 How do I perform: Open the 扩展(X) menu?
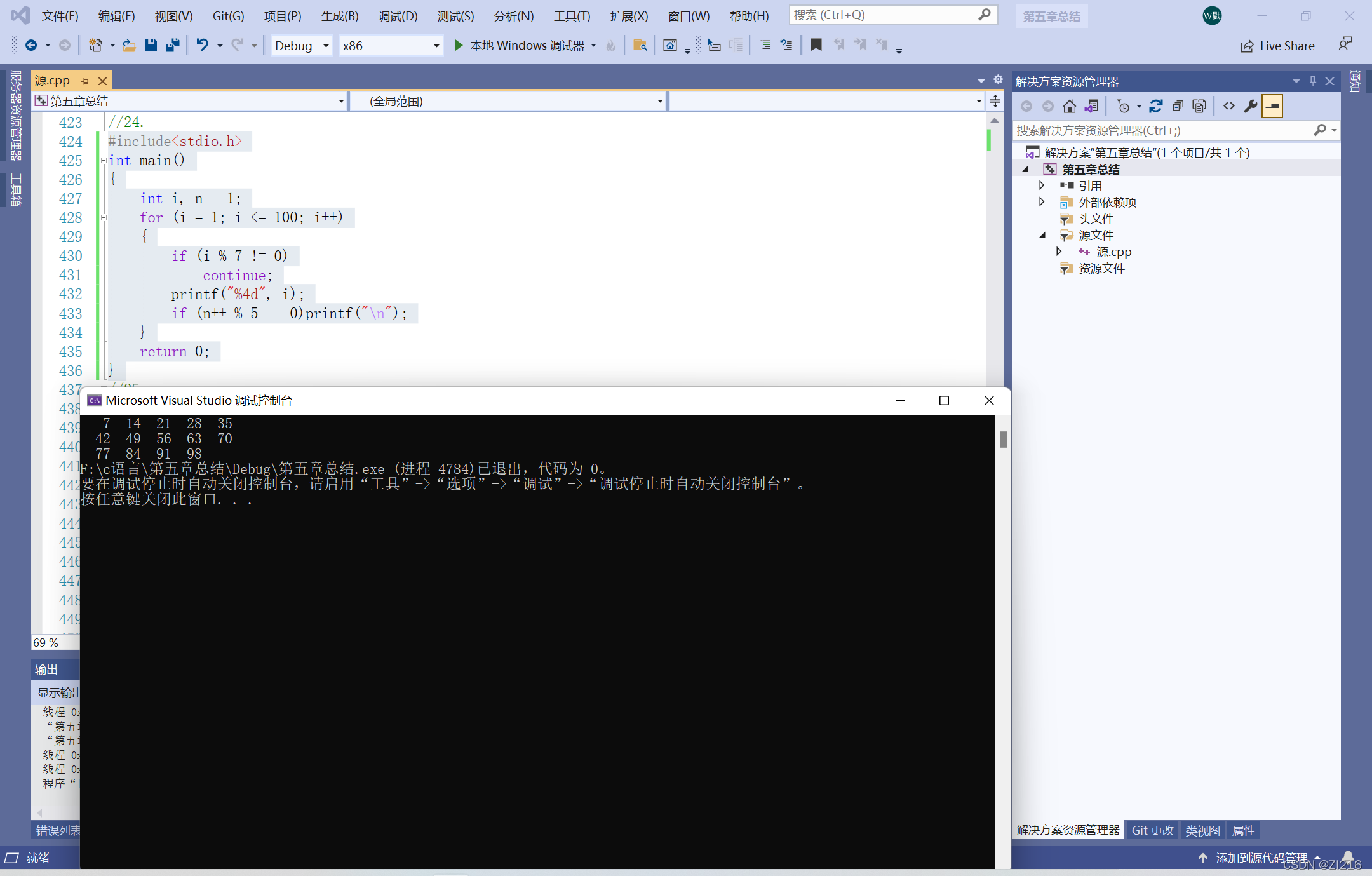(629, 16)
